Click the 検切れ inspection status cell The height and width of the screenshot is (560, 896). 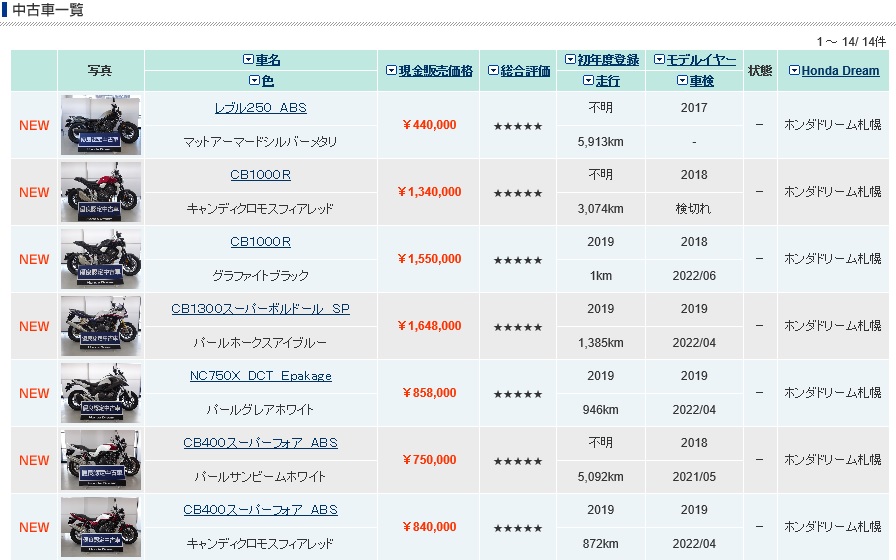click(694, 209)
